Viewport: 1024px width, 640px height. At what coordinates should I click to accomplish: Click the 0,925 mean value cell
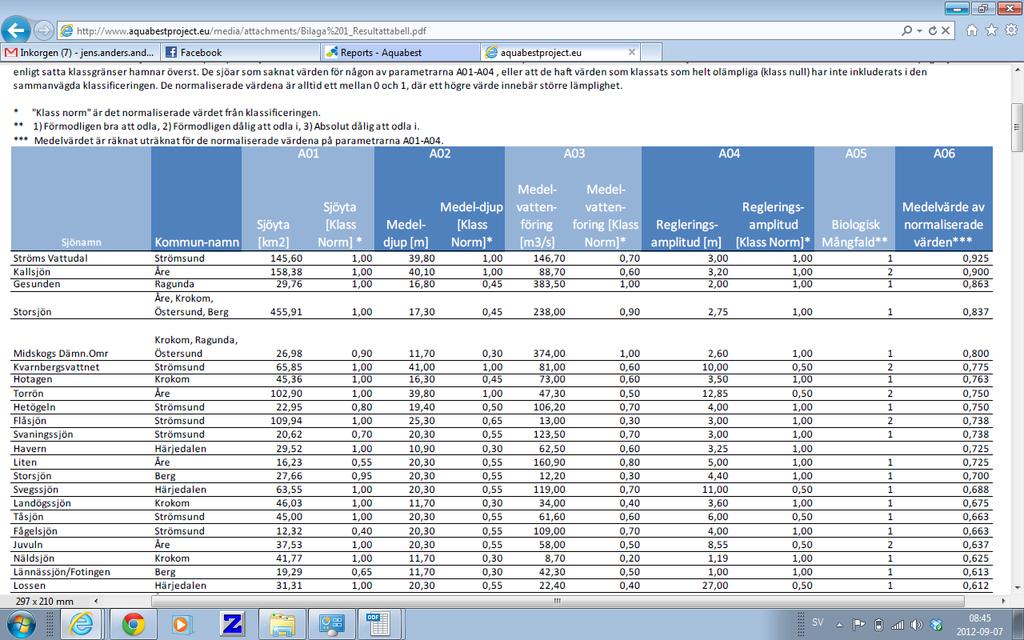click(x=975, y=259)
